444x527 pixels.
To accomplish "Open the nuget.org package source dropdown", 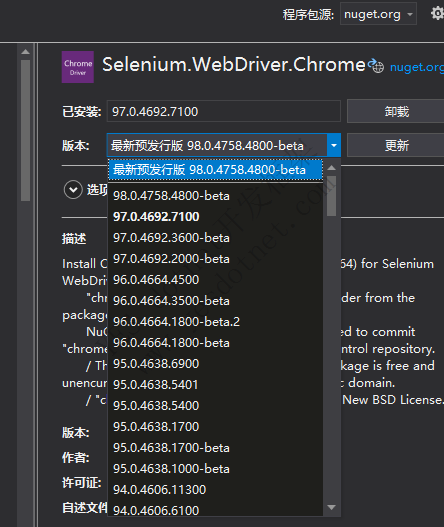I will 378,14.
